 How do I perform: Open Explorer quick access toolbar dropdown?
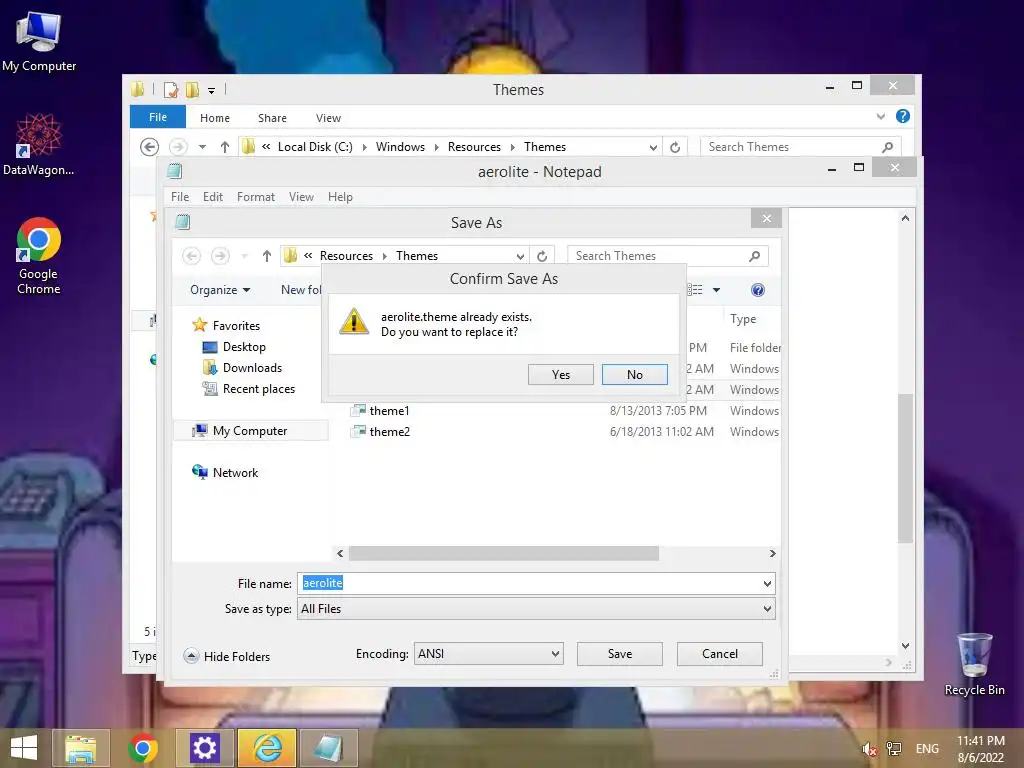212,91
